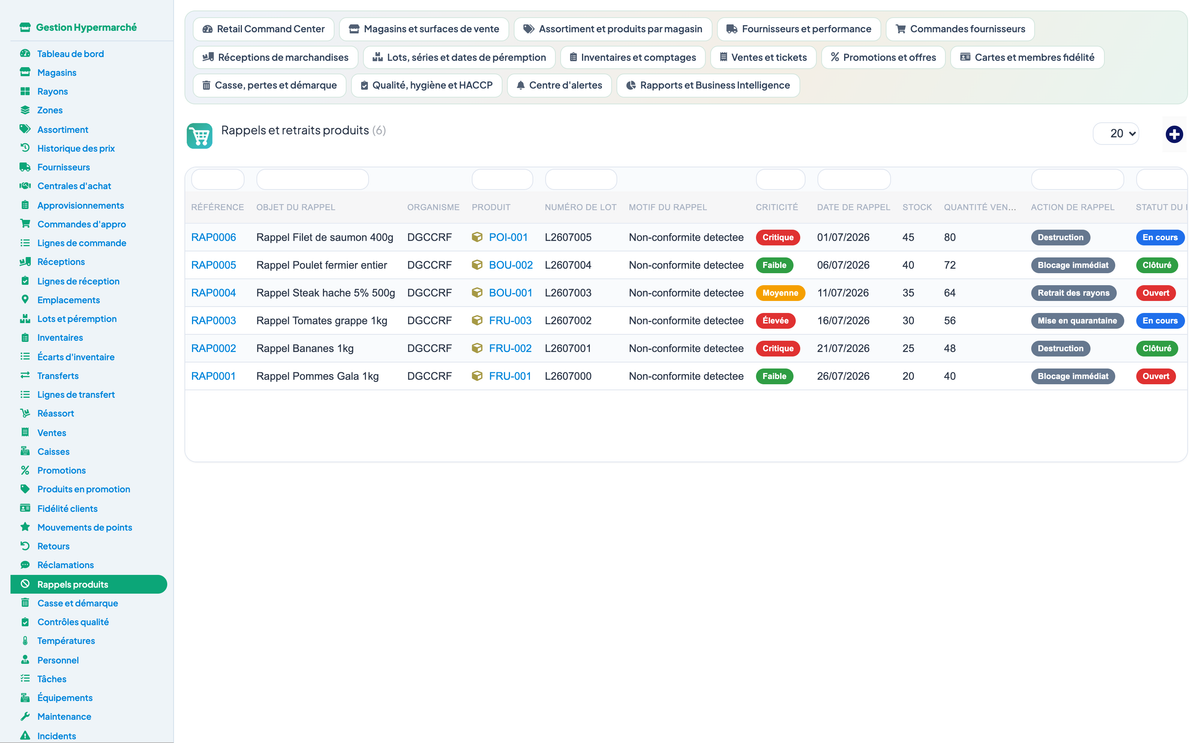Screen dimensions: 1200x743
Task: Open product link FRU-003
Action: coord(510,321)
